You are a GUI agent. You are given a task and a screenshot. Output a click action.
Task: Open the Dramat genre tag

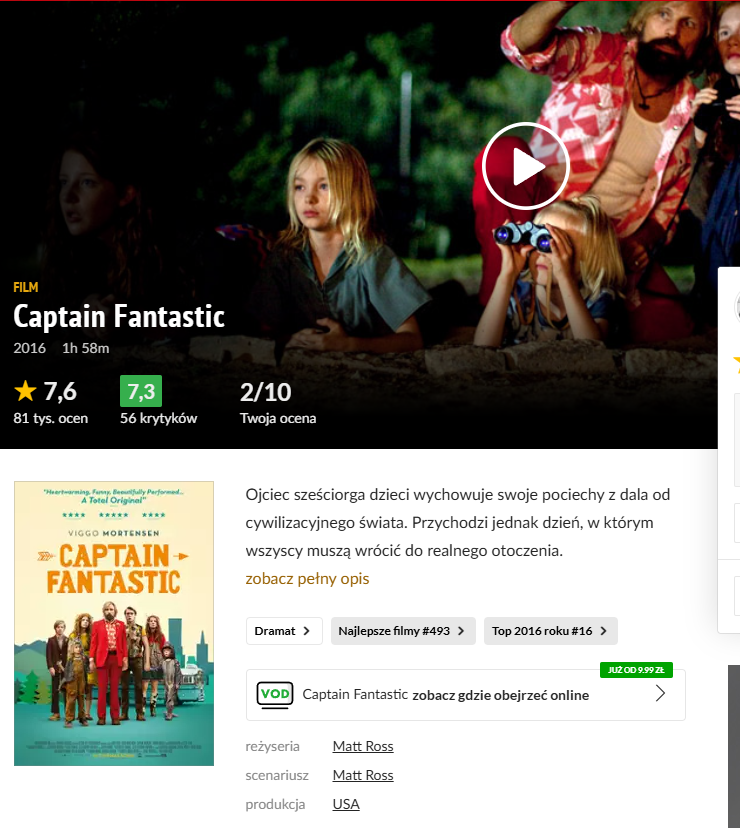click(284, 631)
